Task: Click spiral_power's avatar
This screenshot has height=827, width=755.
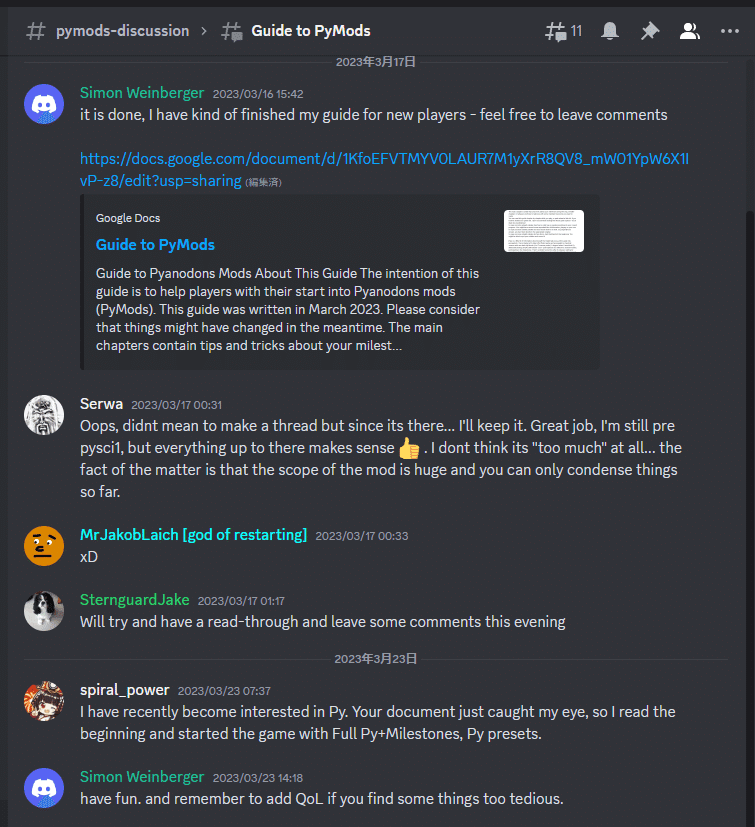Action: 44,701
